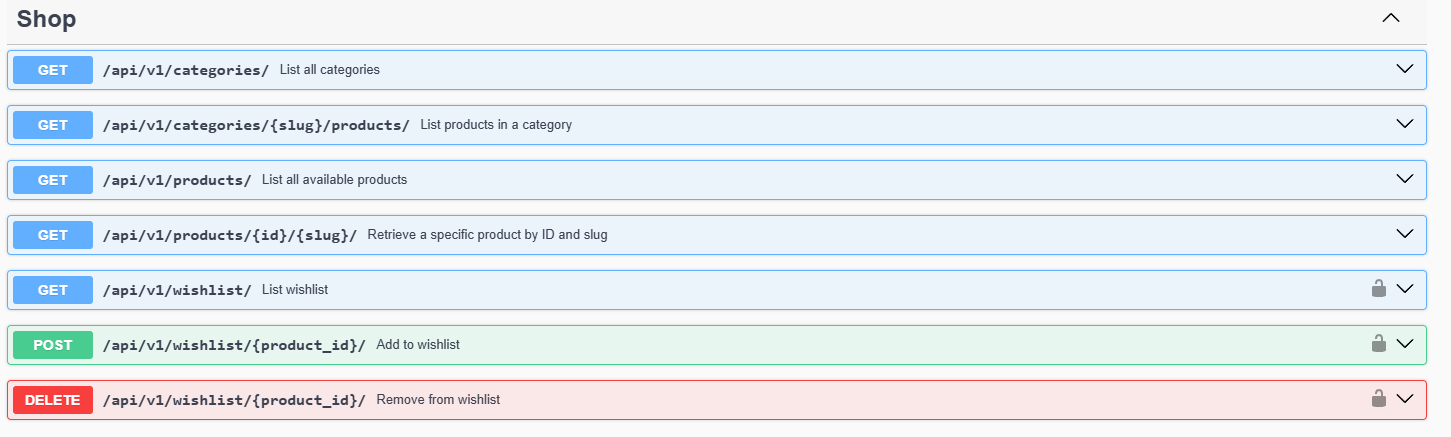
Task: Expand chevron for Retrieve a specific product
Action: [1404, 234]
